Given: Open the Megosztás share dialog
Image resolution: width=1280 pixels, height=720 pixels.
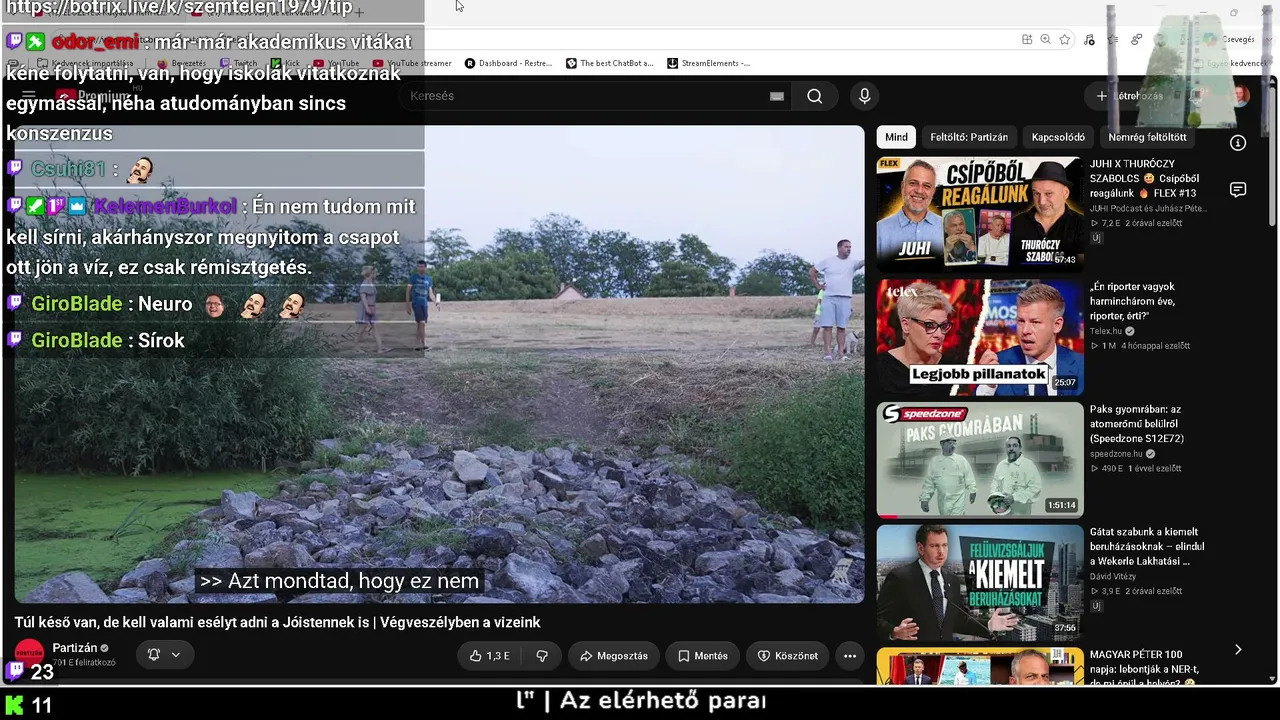Looking at the screenshot, I should point(613,656).
